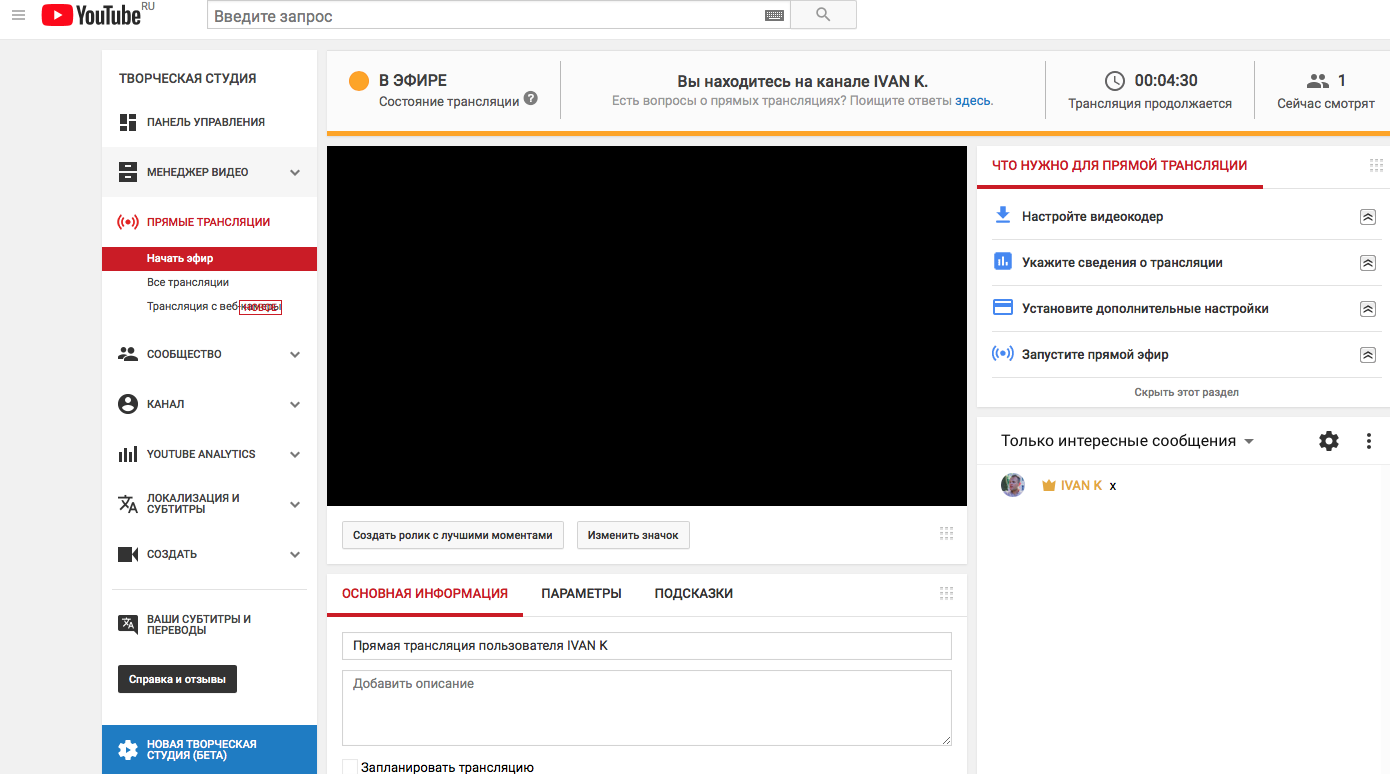Open the Только интересные сообщения dropdown
This screenshot has height=774, width=1390.
[x=1128, y=441]
